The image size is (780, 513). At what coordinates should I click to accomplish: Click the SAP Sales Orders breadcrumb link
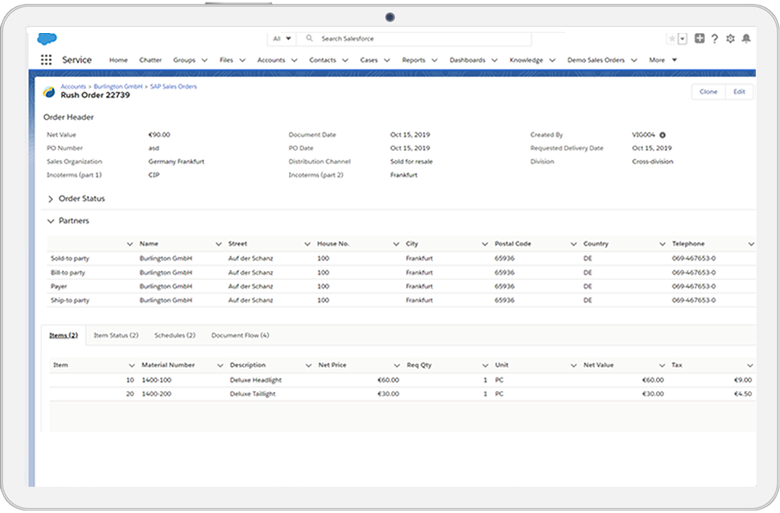coord(173,87)
